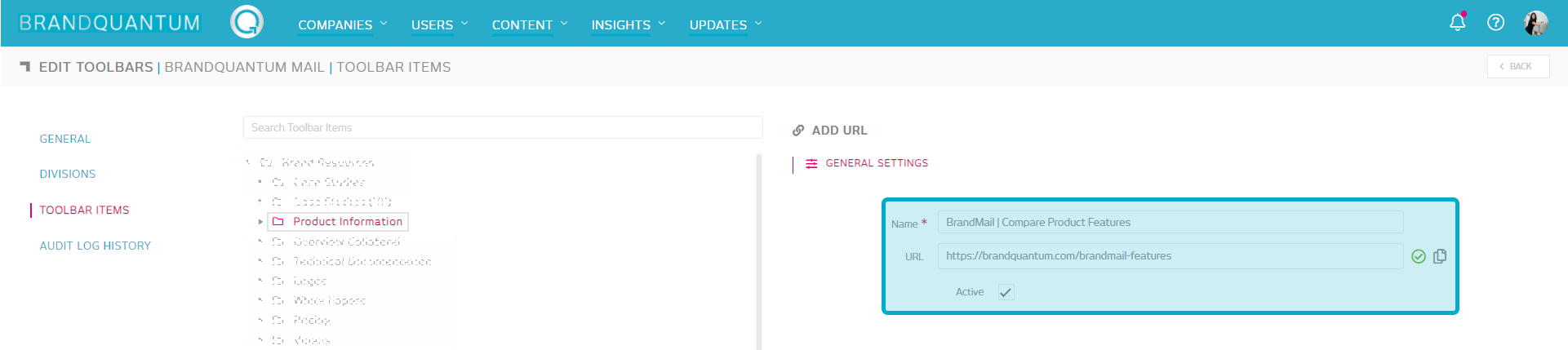Go back with the Back button

point(1518,66)
